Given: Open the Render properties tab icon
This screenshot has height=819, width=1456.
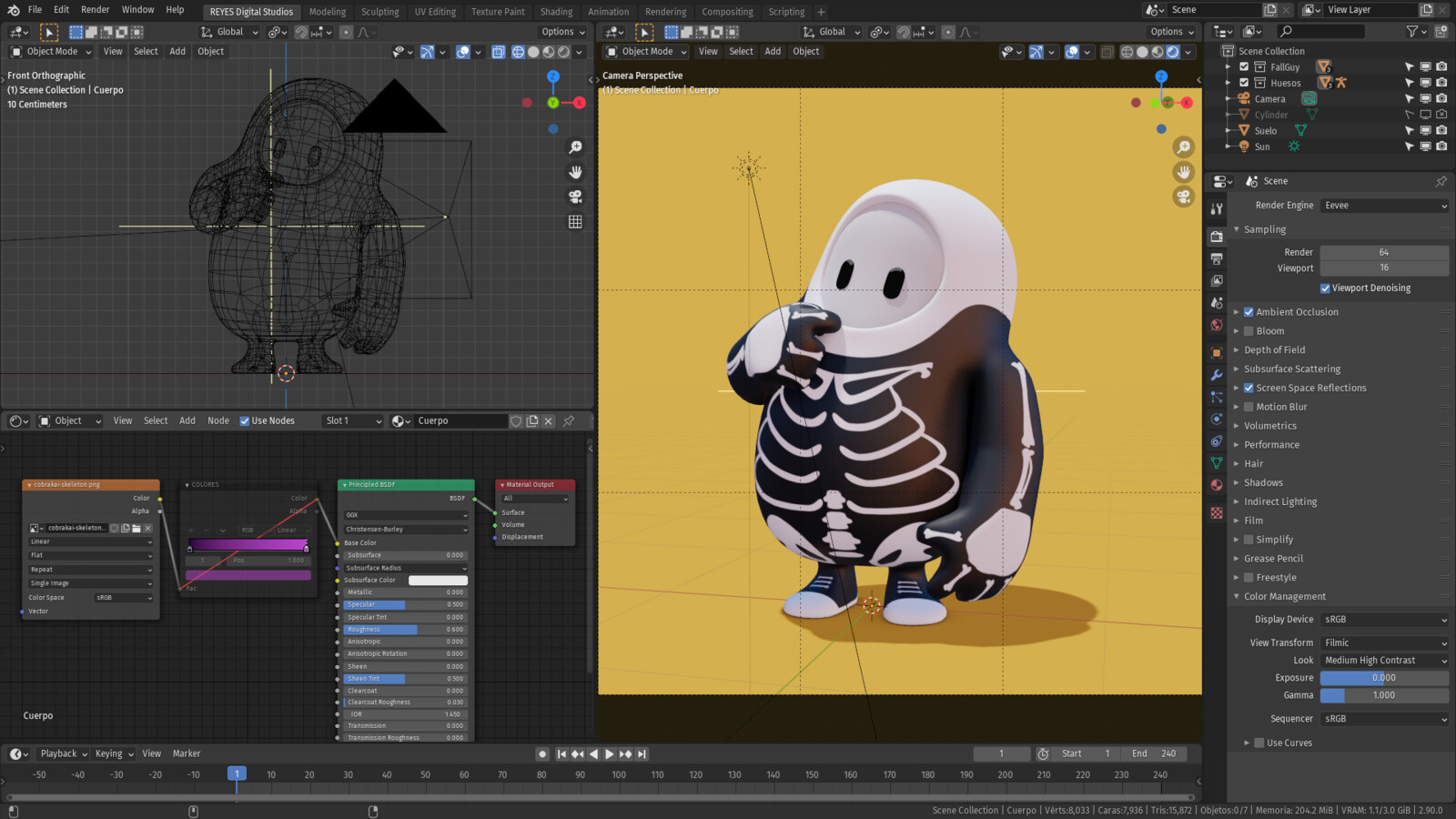Looking at the screenshot, I should [1217, 237].
